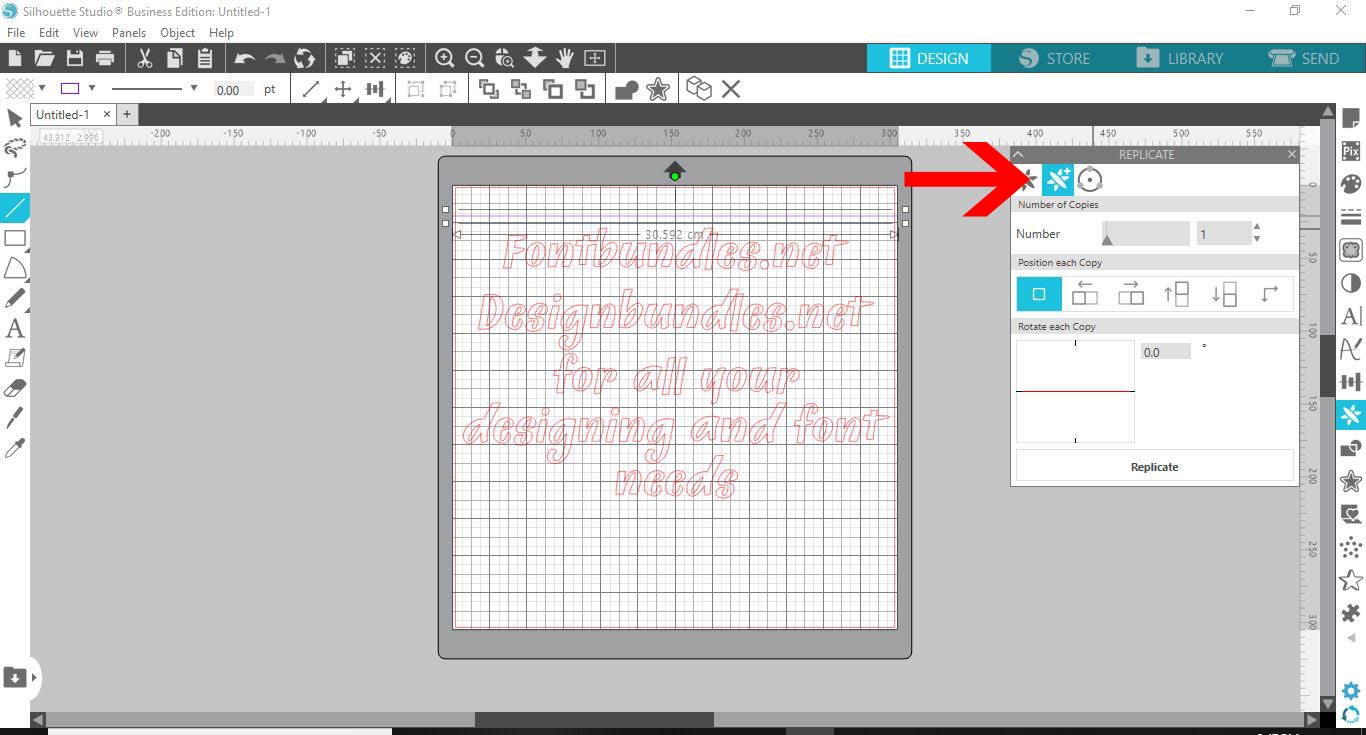Viewport: 1366px width, 735px height.
Task: Click the Weld shapes icon
Action: tap(627, 90)
